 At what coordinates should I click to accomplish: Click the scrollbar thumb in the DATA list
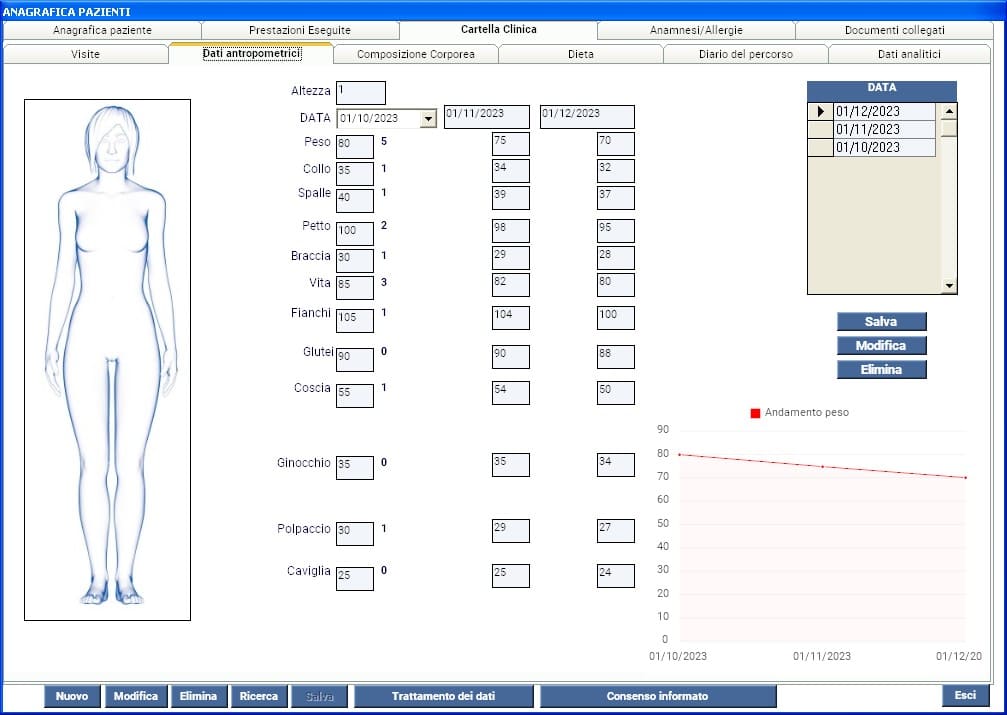click(x=949, y=128)
